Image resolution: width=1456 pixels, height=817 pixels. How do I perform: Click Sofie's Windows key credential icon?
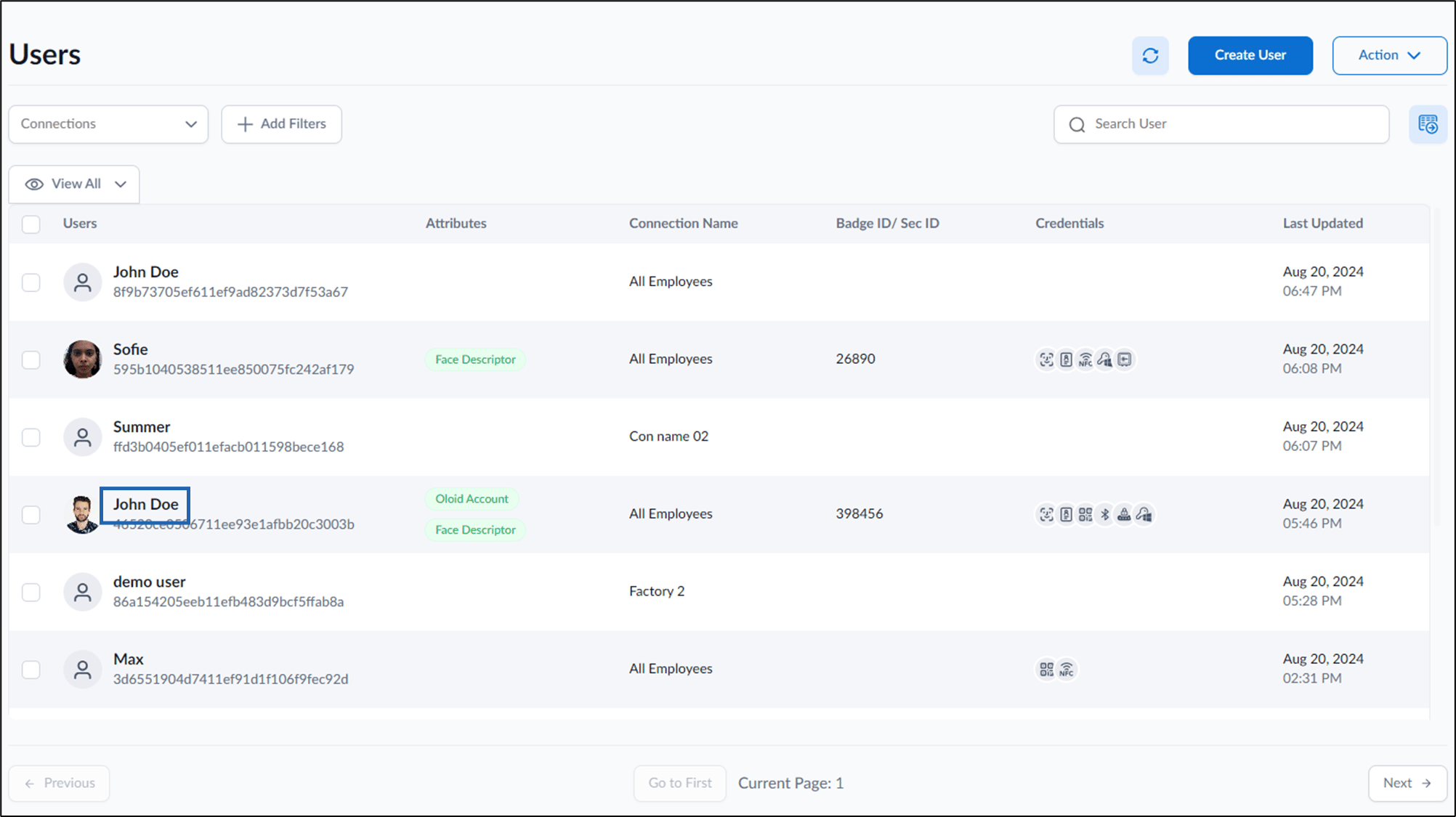(1105, 359)
